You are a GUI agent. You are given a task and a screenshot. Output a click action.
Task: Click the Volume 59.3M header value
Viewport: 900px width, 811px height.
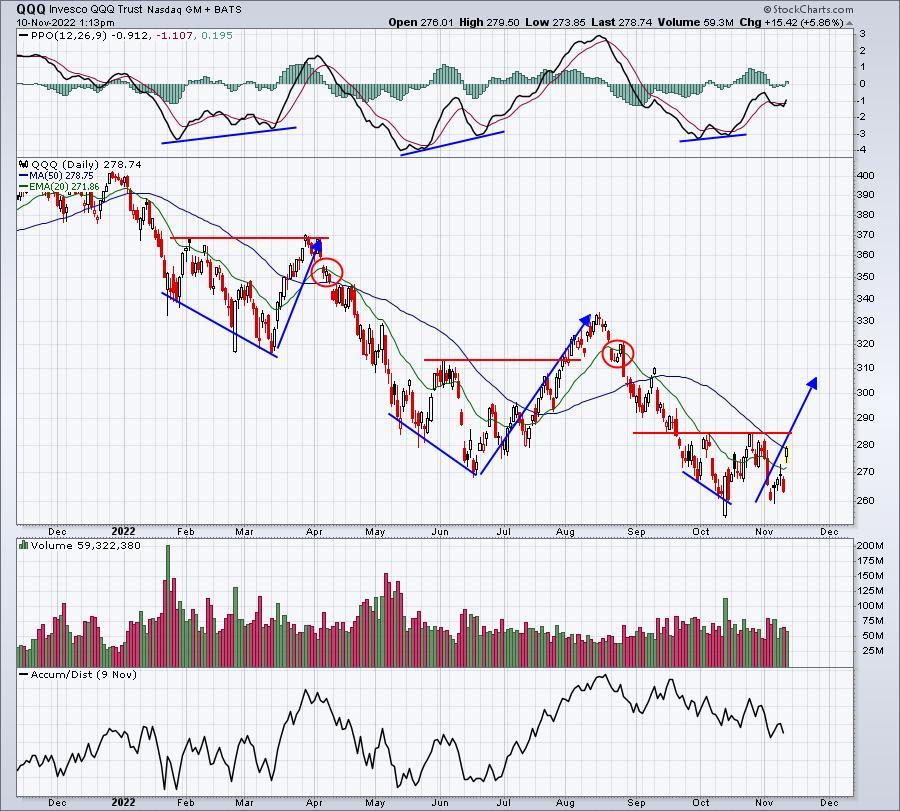696,22
